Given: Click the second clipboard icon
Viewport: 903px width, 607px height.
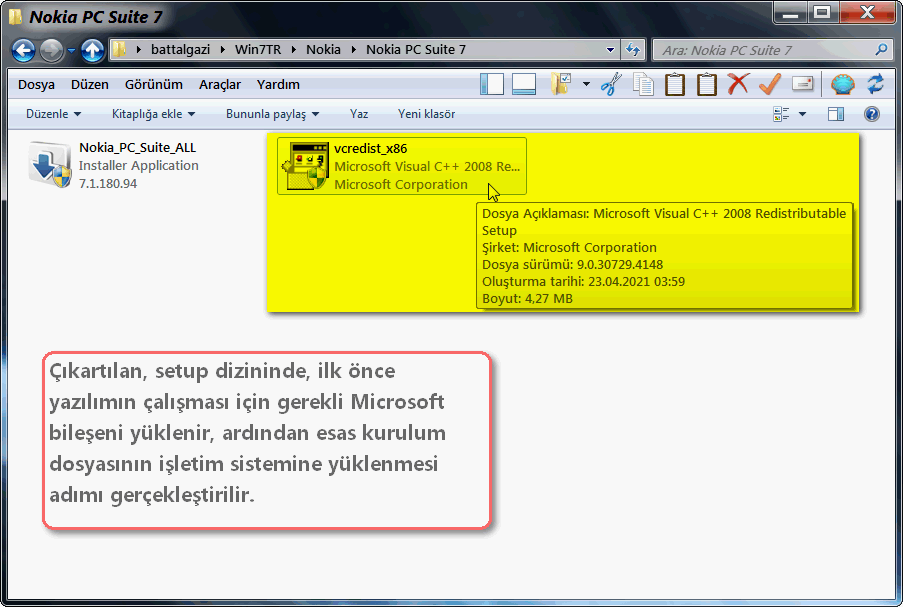Looking at the screenshot, I should tap(707, 84).
